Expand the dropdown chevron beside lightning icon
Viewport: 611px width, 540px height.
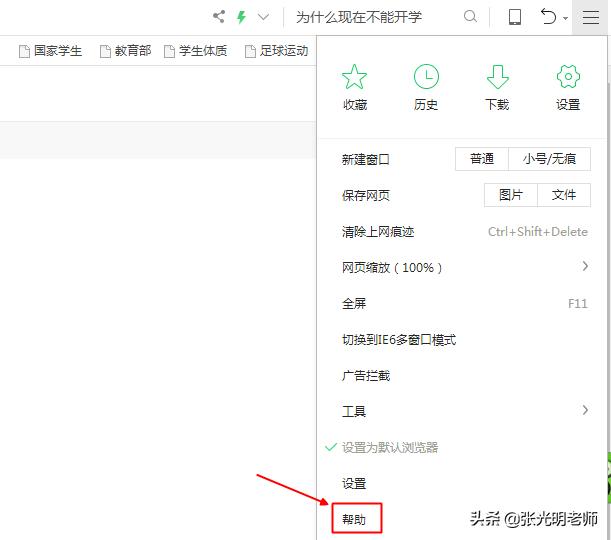264,17
